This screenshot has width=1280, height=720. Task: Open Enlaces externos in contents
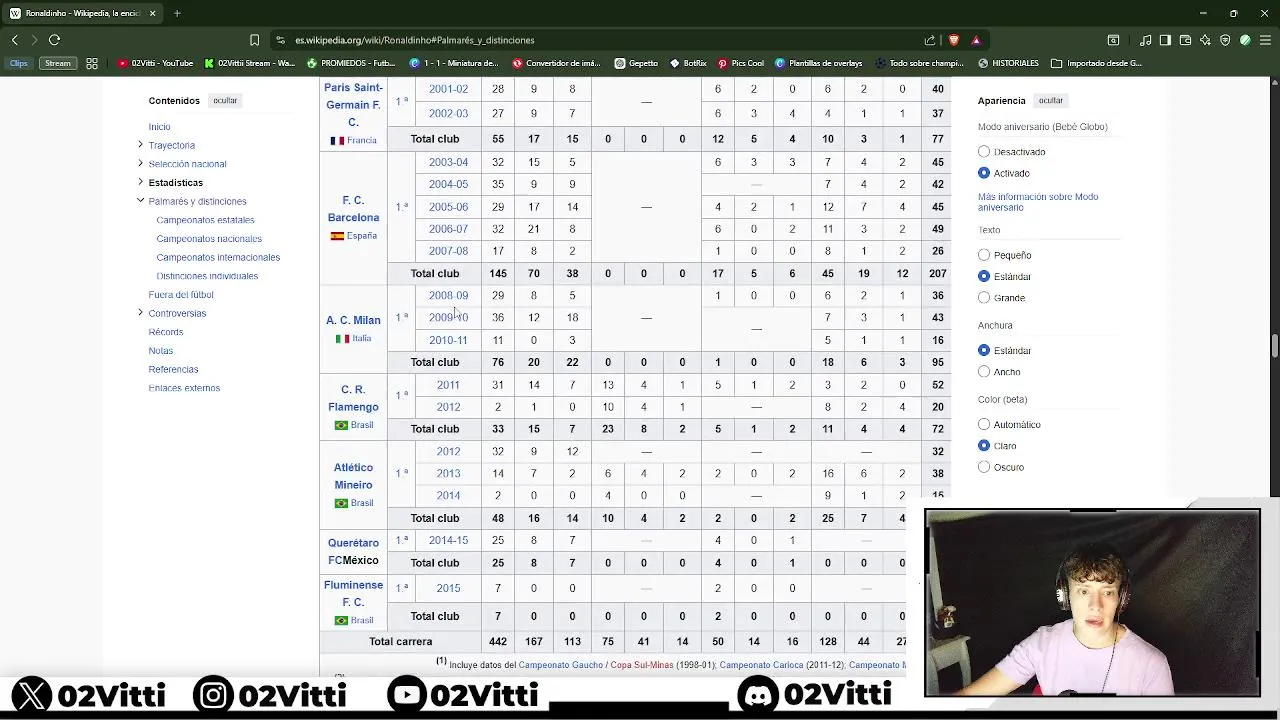[x=184, y=388]
